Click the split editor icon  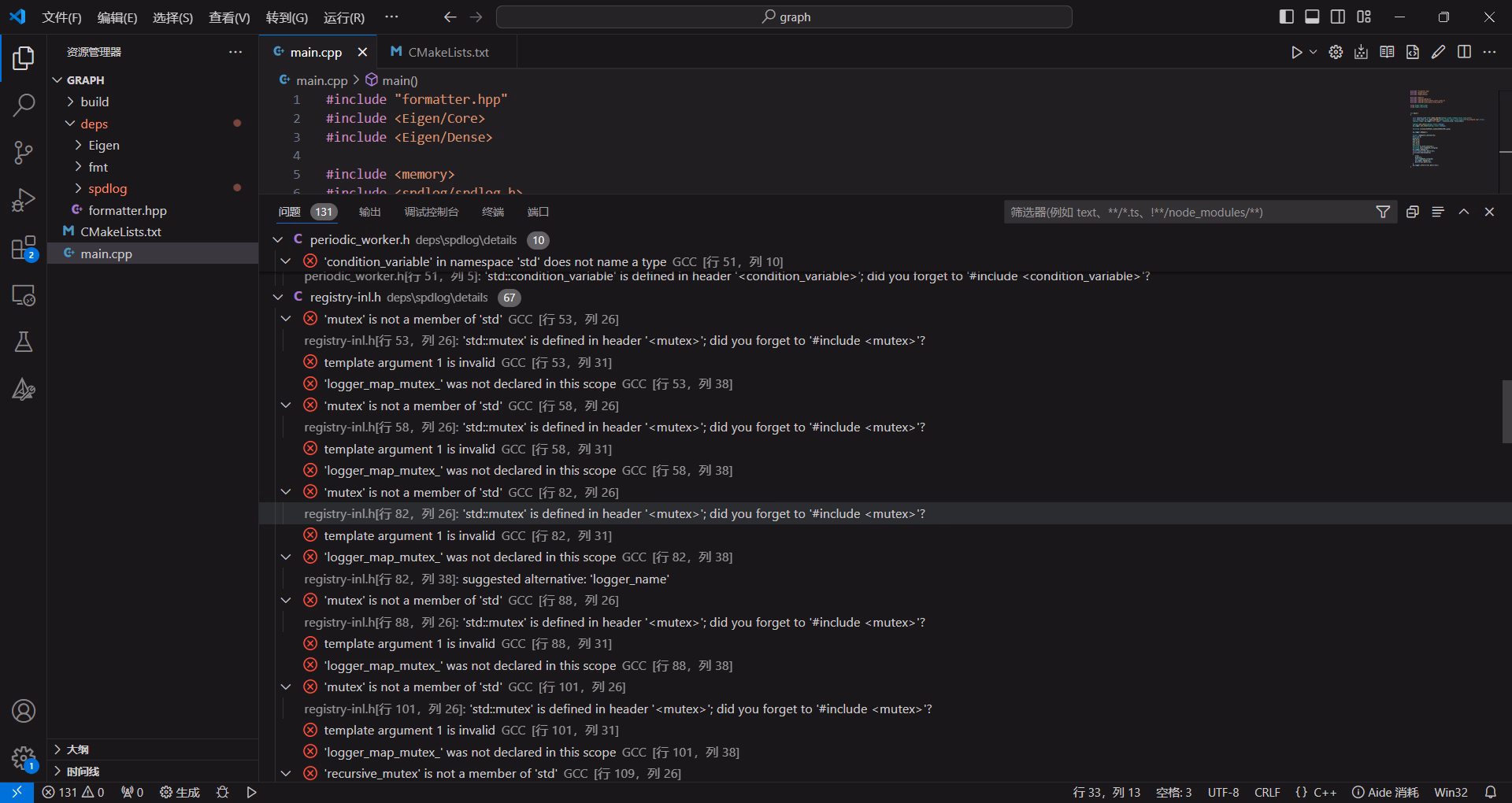point(1464,52)
